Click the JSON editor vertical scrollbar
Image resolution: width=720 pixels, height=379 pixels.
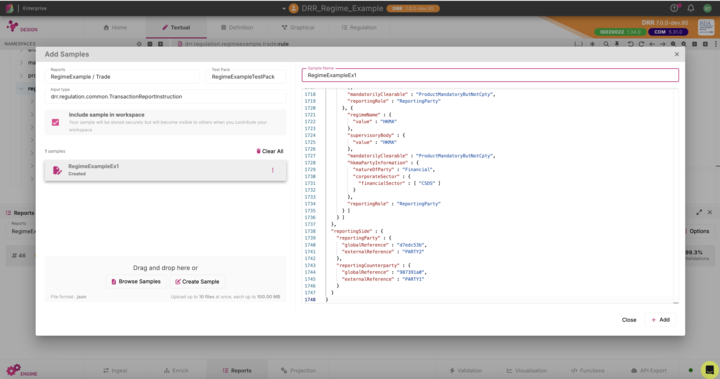tap(676, 195)
